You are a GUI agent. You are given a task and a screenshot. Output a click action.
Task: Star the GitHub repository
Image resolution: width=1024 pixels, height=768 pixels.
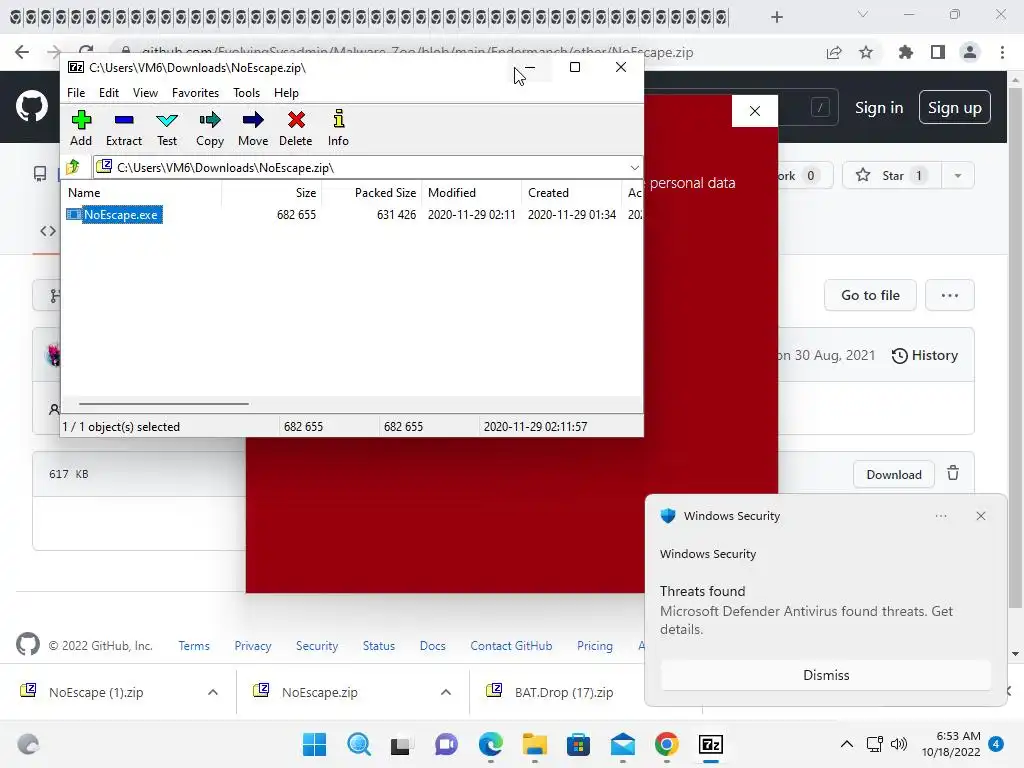coord(891,175)
